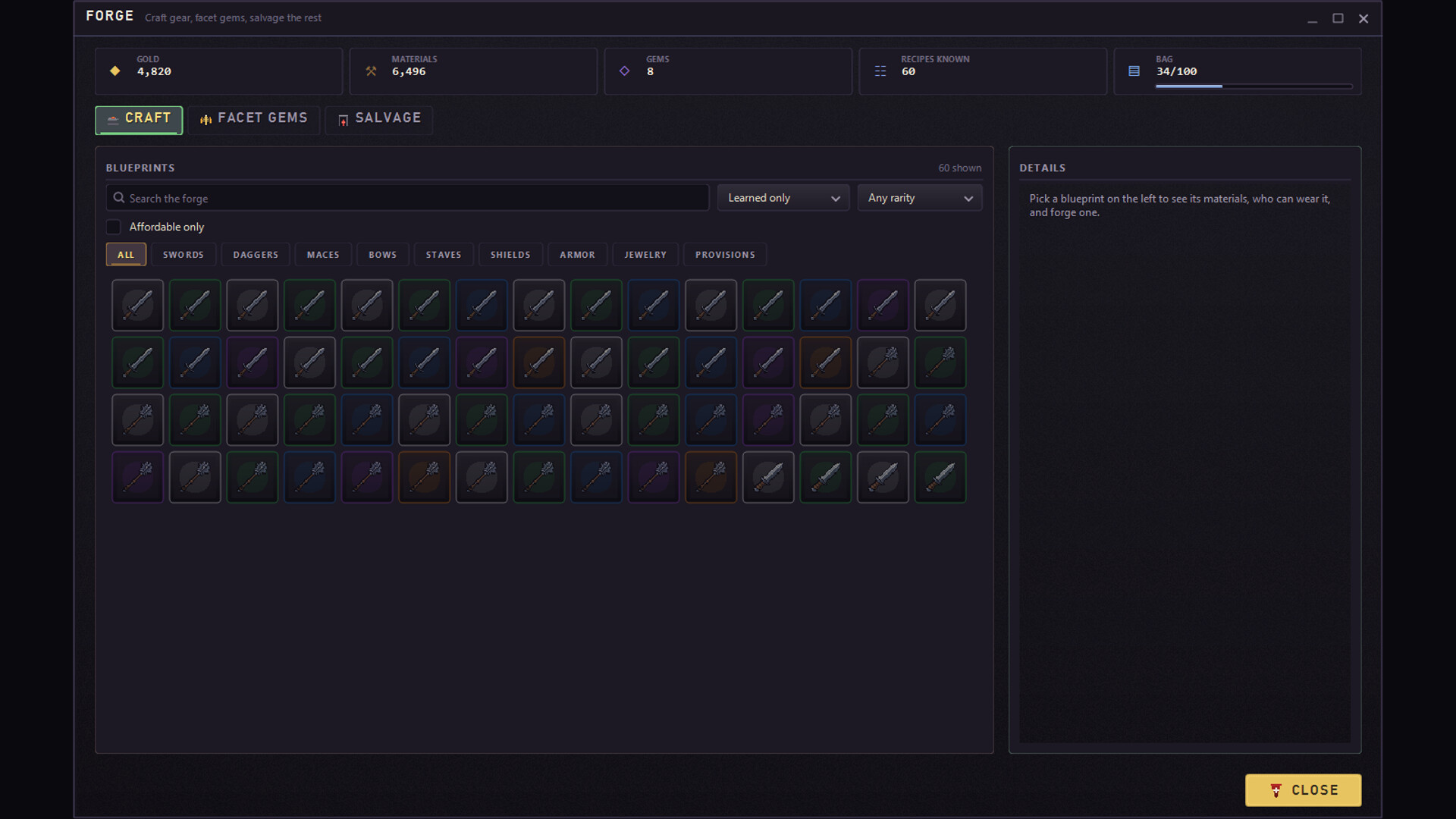Switch to the Facet Gems tab
The height and width of the screenshot is (819, 1456).
tap(254, 120)
